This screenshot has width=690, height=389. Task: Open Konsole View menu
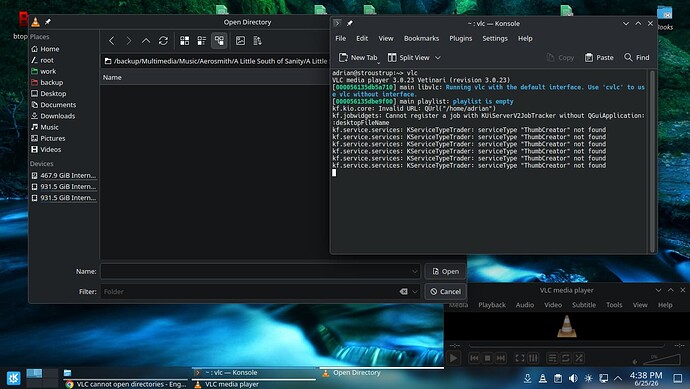[386, 38]
